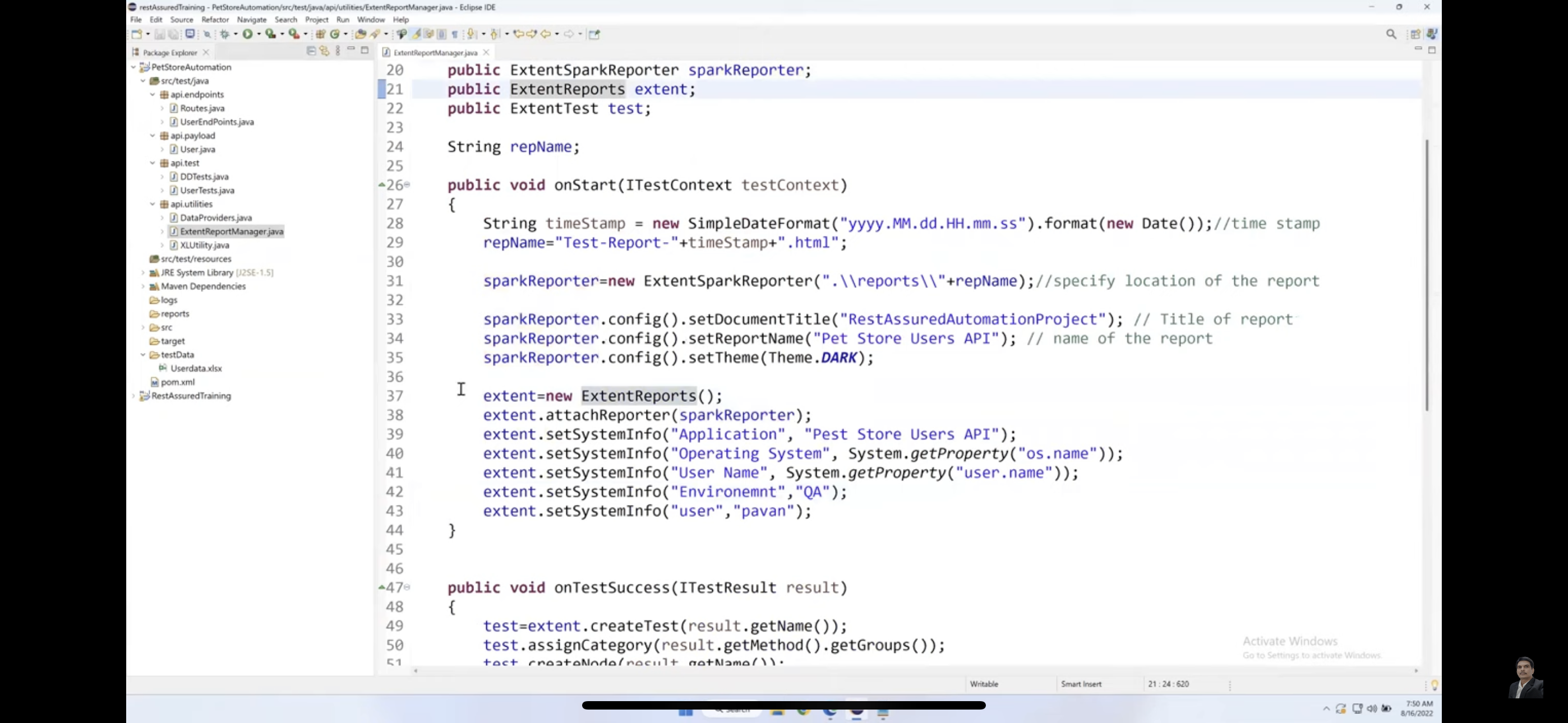Click the Open Type icon in toolbar

click(x=361, y=34)
